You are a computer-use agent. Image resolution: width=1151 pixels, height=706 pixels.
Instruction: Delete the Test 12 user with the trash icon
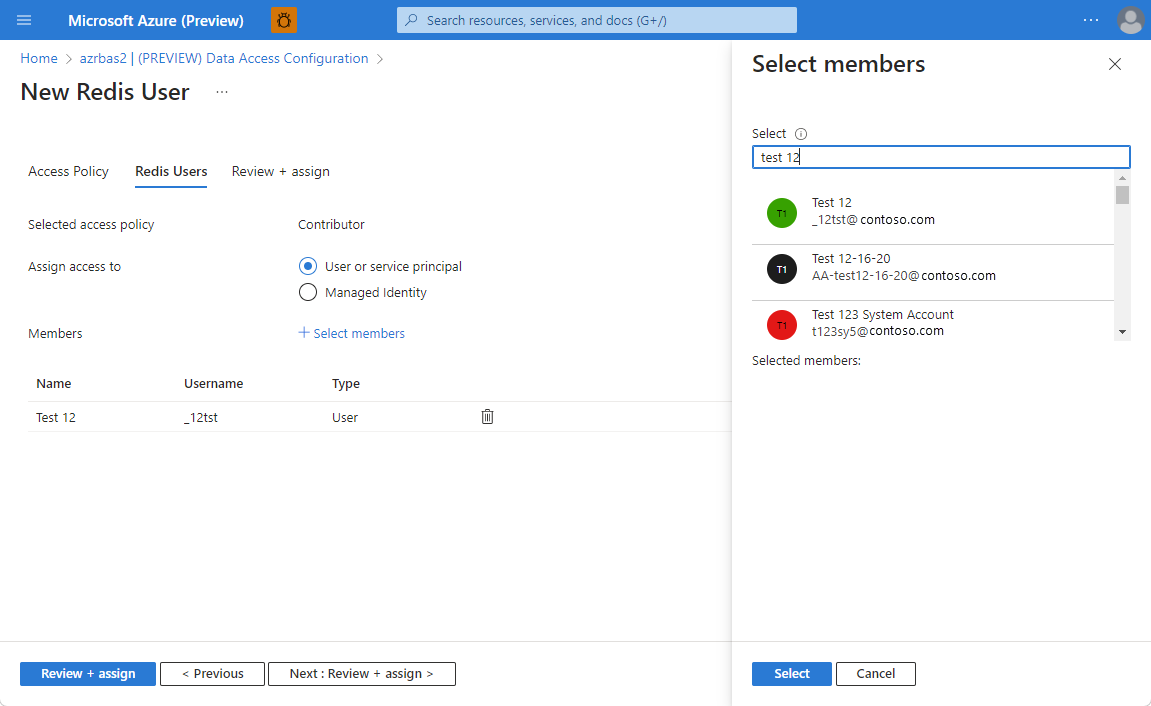(487, 416)
